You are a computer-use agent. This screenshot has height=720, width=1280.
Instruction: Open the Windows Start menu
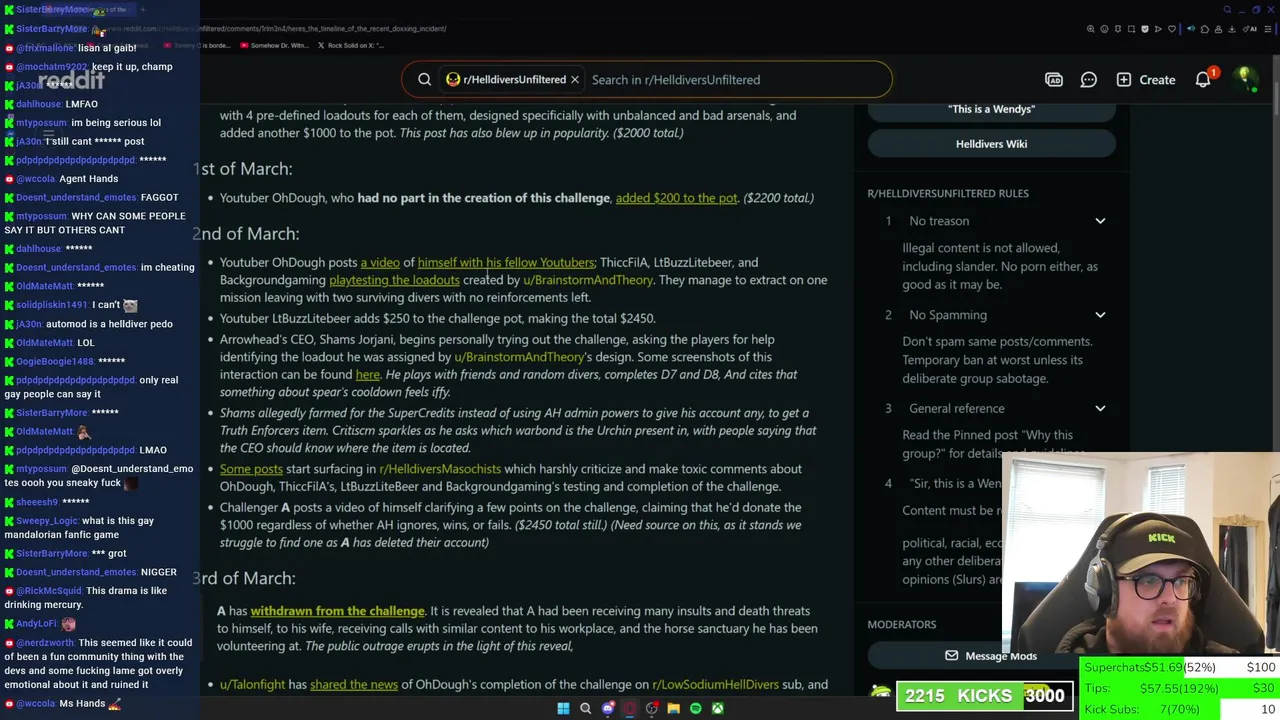pos(563,708)
